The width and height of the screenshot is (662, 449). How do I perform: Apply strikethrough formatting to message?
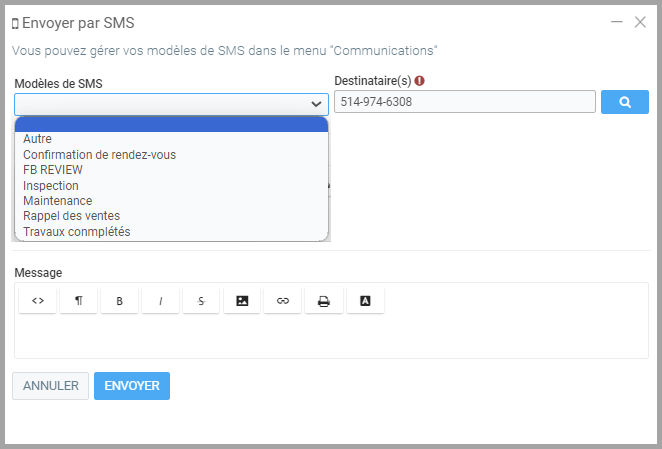tap(201, 300)
